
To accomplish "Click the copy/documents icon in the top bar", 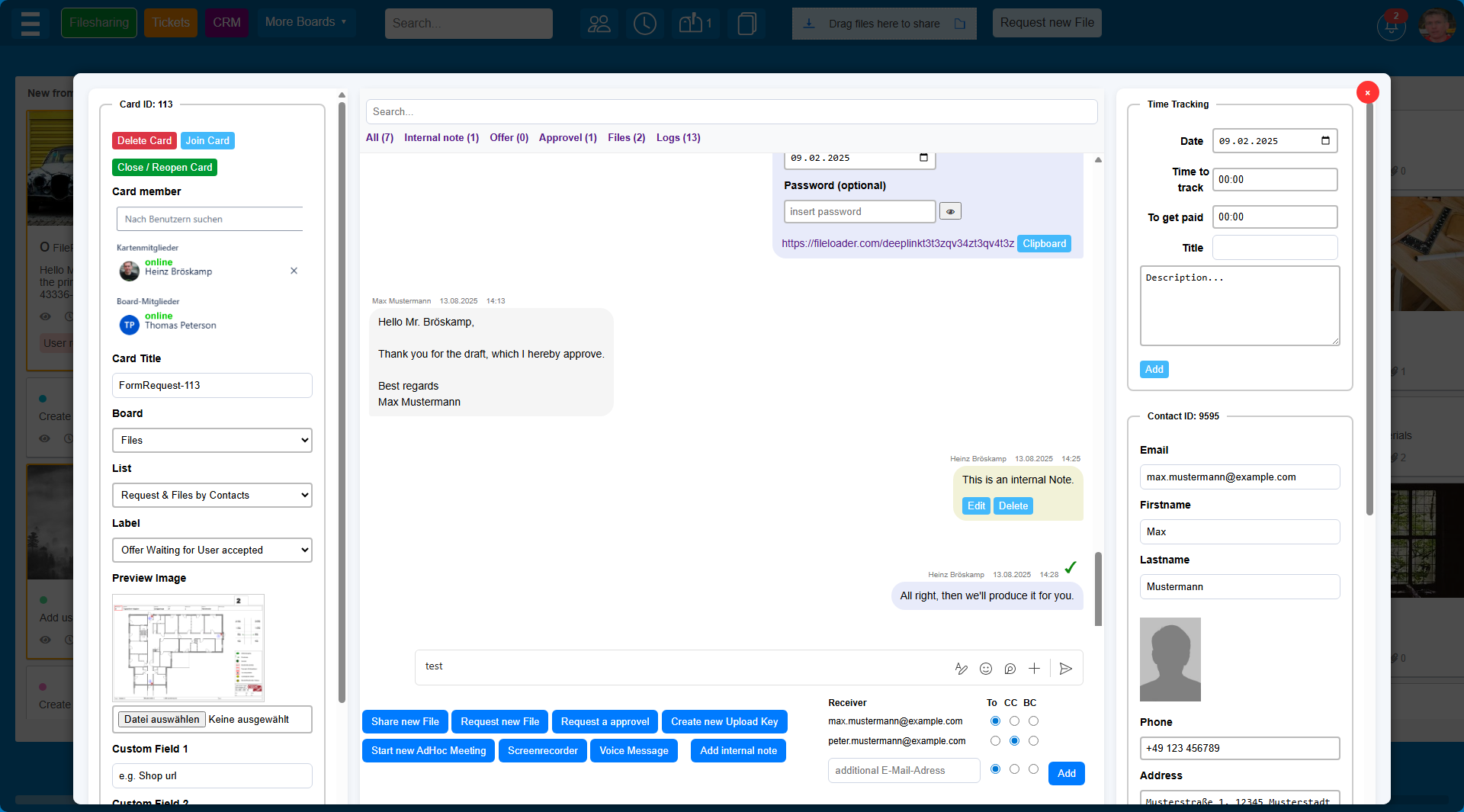I will [746, 24].
